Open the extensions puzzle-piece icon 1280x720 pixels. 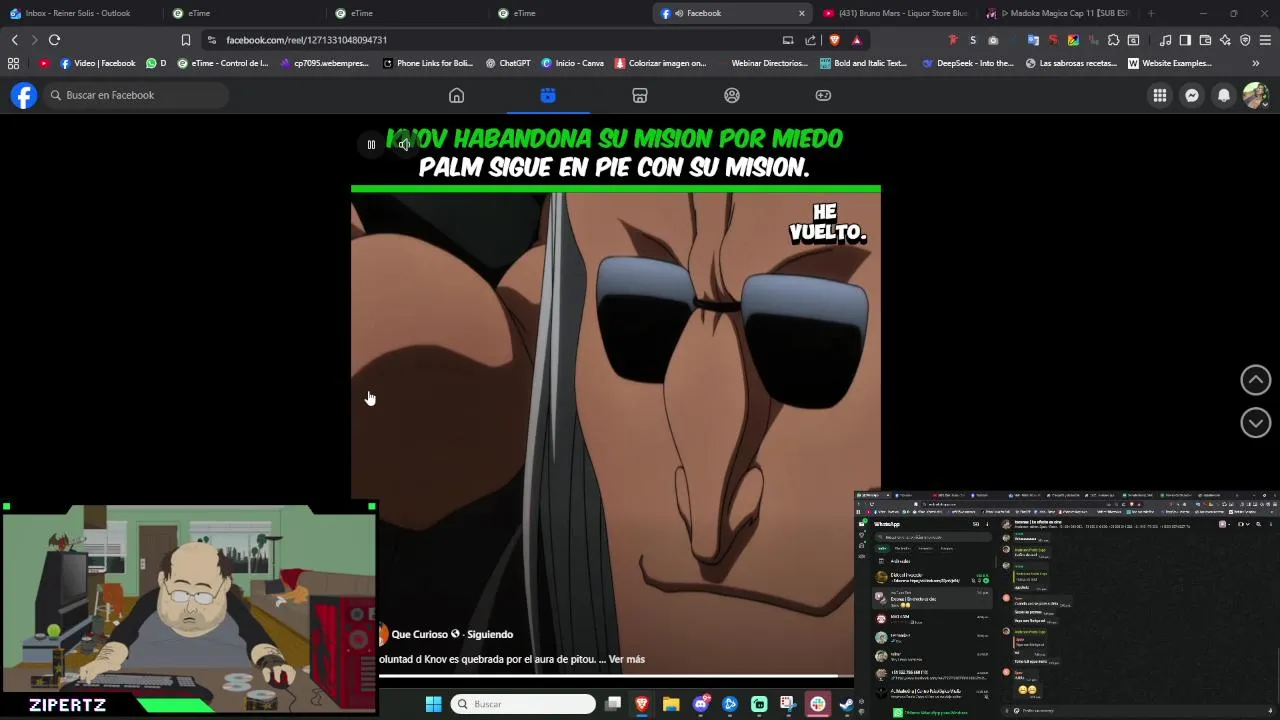[x=1113, y=40]
